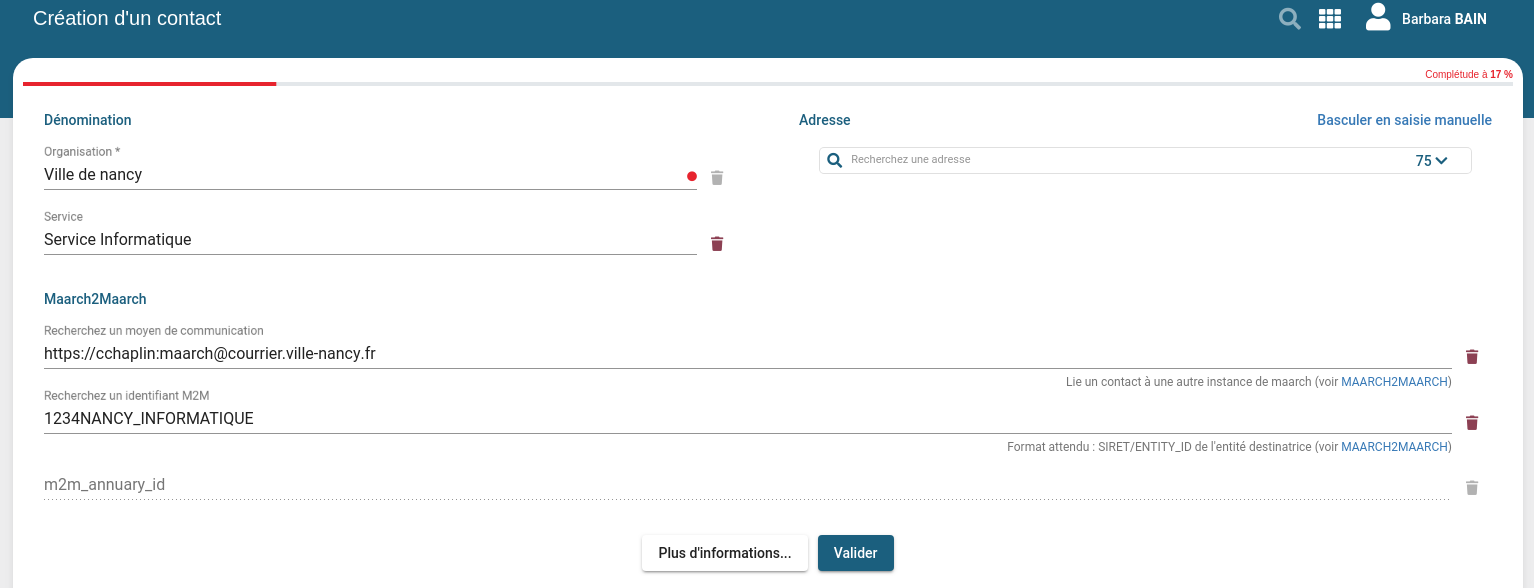Click the search magnifier icon in header
This screenshot has height=588, width=1534.
1290,19
